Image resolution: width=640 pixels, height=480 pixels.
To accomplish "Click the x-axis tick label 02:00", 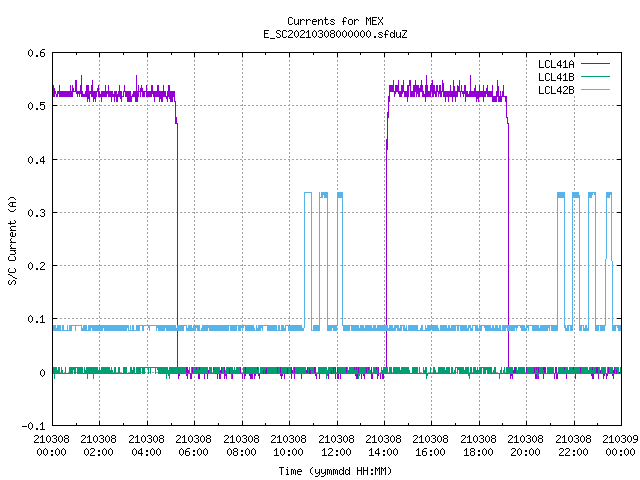I will 98,452.
